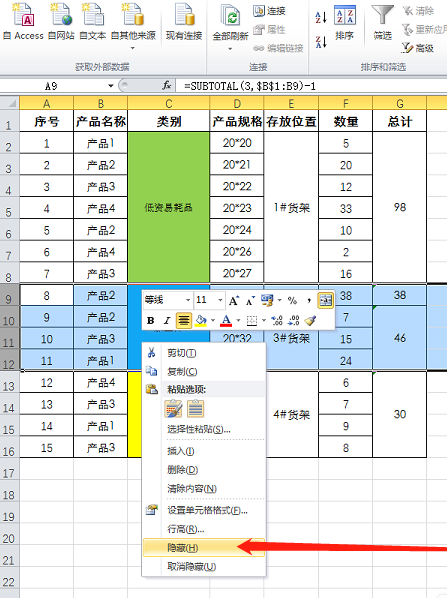Toggle center alignment in mini toolbar
The image size is (447, 598).
click(x=183, y=320)
